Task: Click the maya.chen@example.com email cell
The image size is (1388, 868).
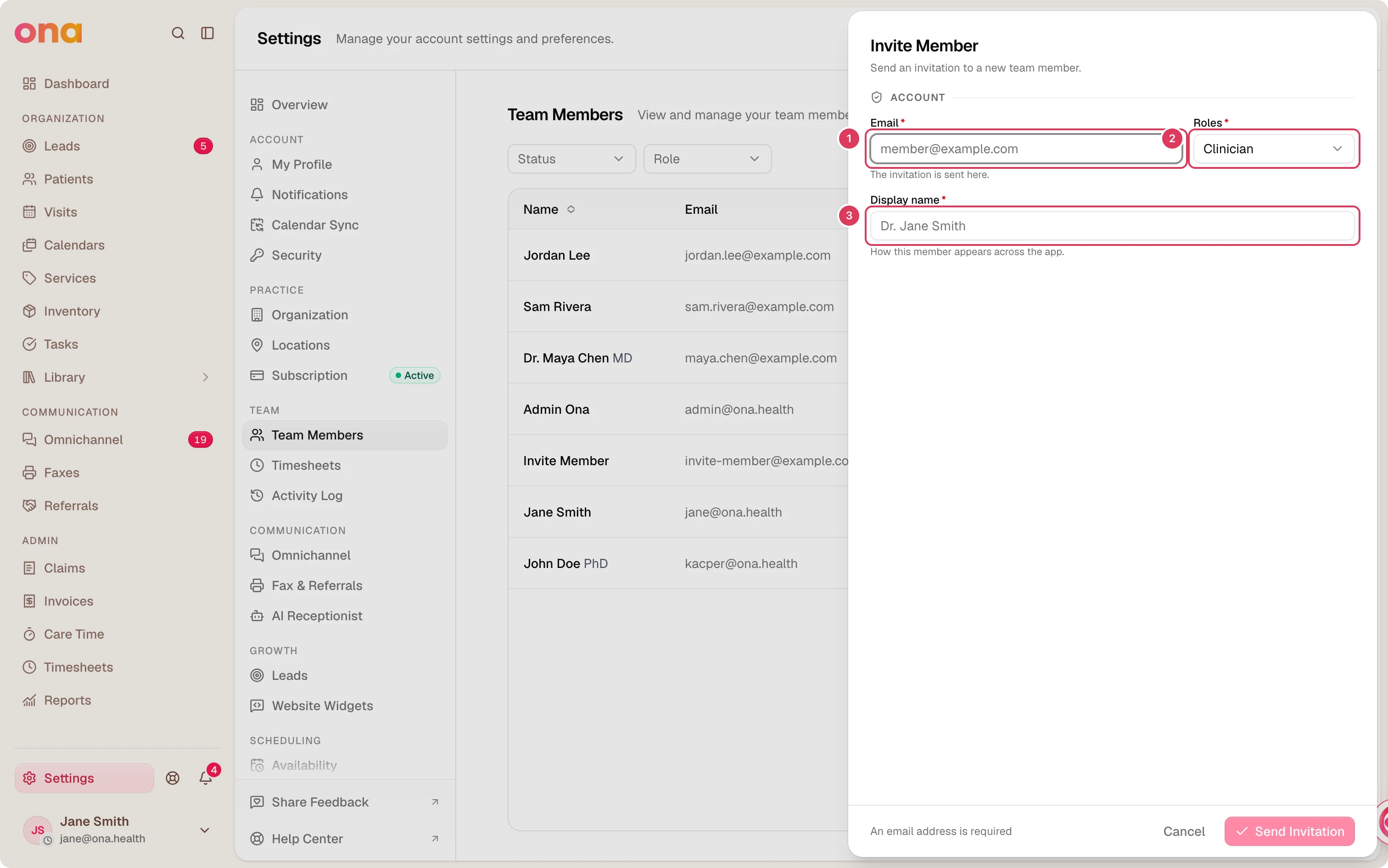Action: [x=761, y=358]
